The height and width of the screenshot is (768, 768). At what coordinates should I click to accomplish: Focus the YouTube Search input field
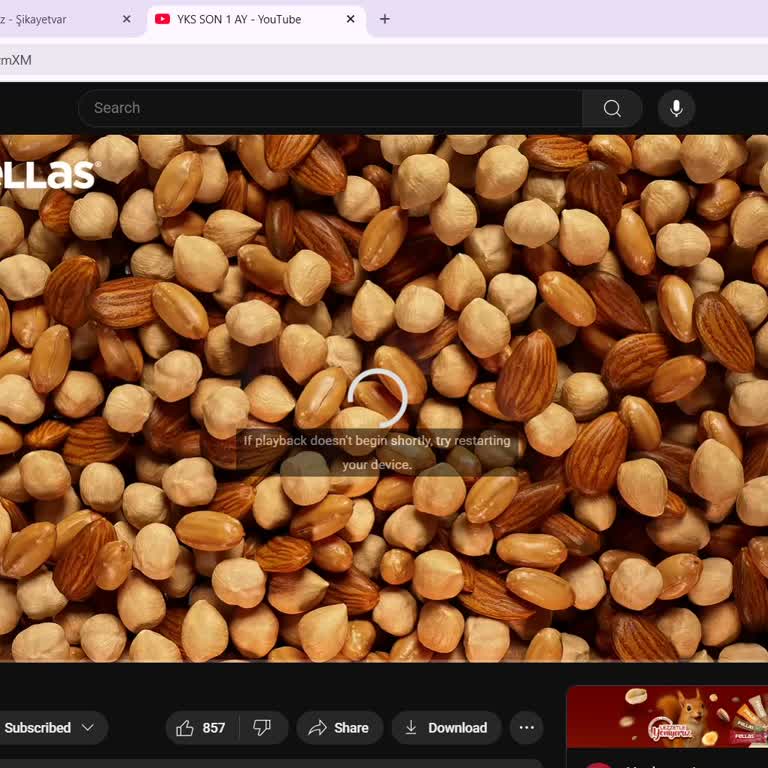330,108
